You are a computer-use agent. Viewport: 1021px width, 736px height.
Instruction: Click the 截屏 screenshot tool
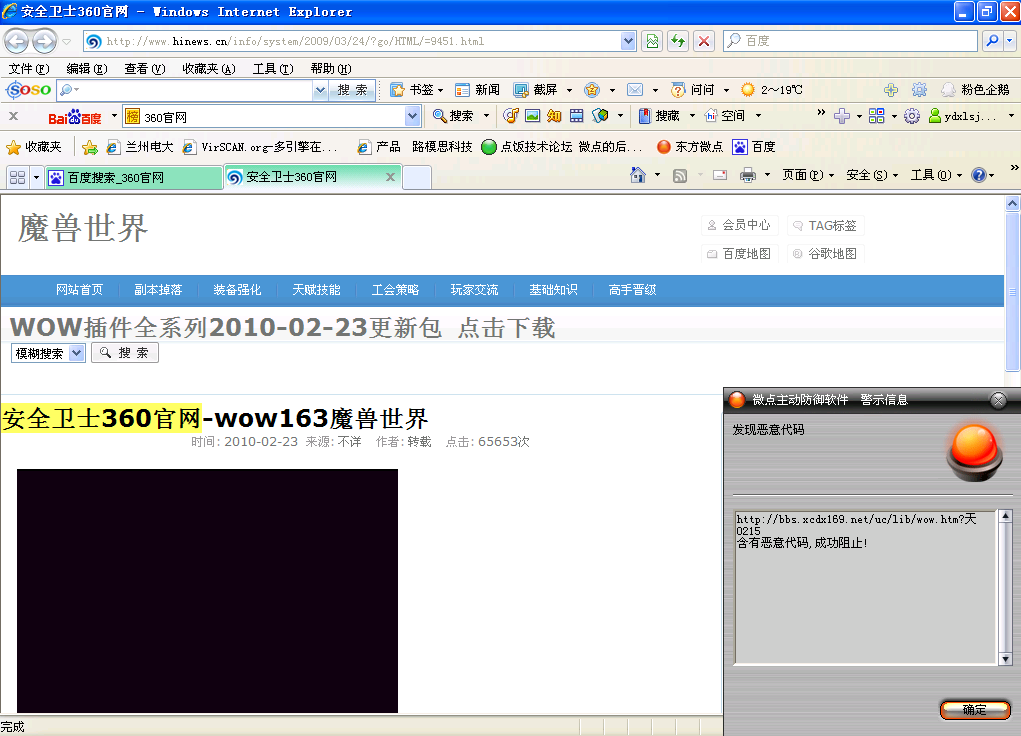click(x=536, y=90)
